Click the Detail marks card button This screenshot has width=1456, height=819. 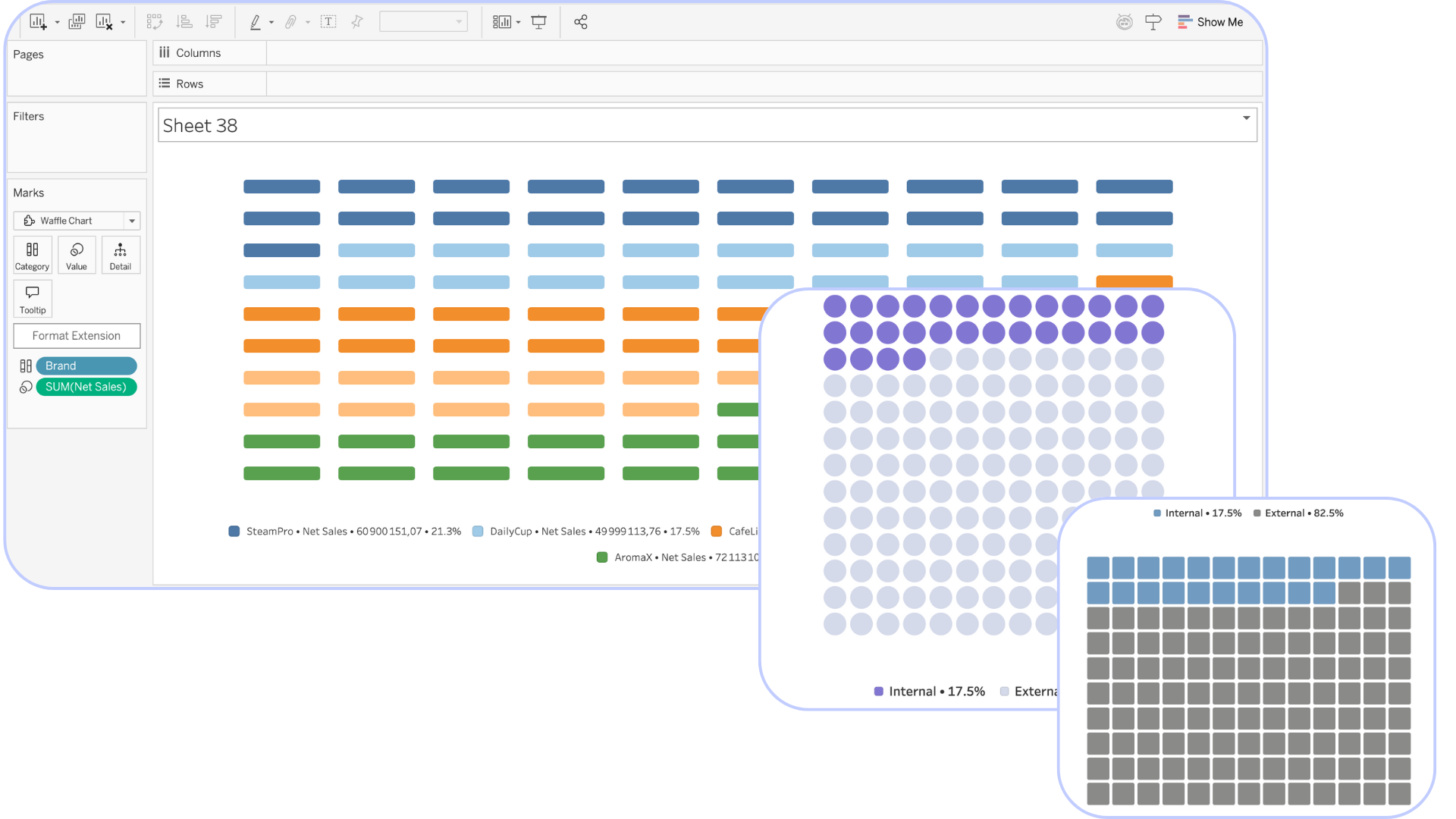click(120, 256)
